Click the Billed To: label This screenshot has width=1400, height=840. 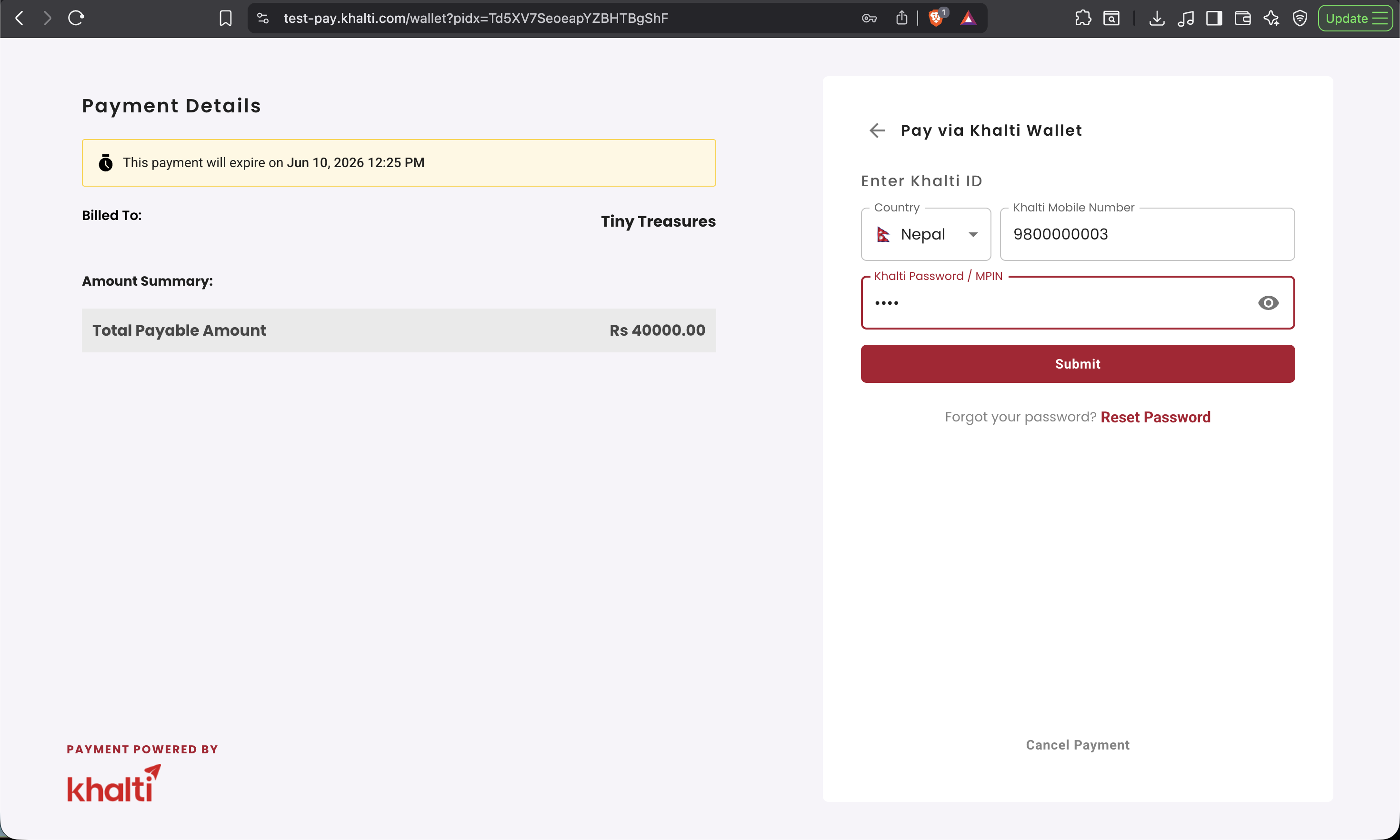coord(111,216)
